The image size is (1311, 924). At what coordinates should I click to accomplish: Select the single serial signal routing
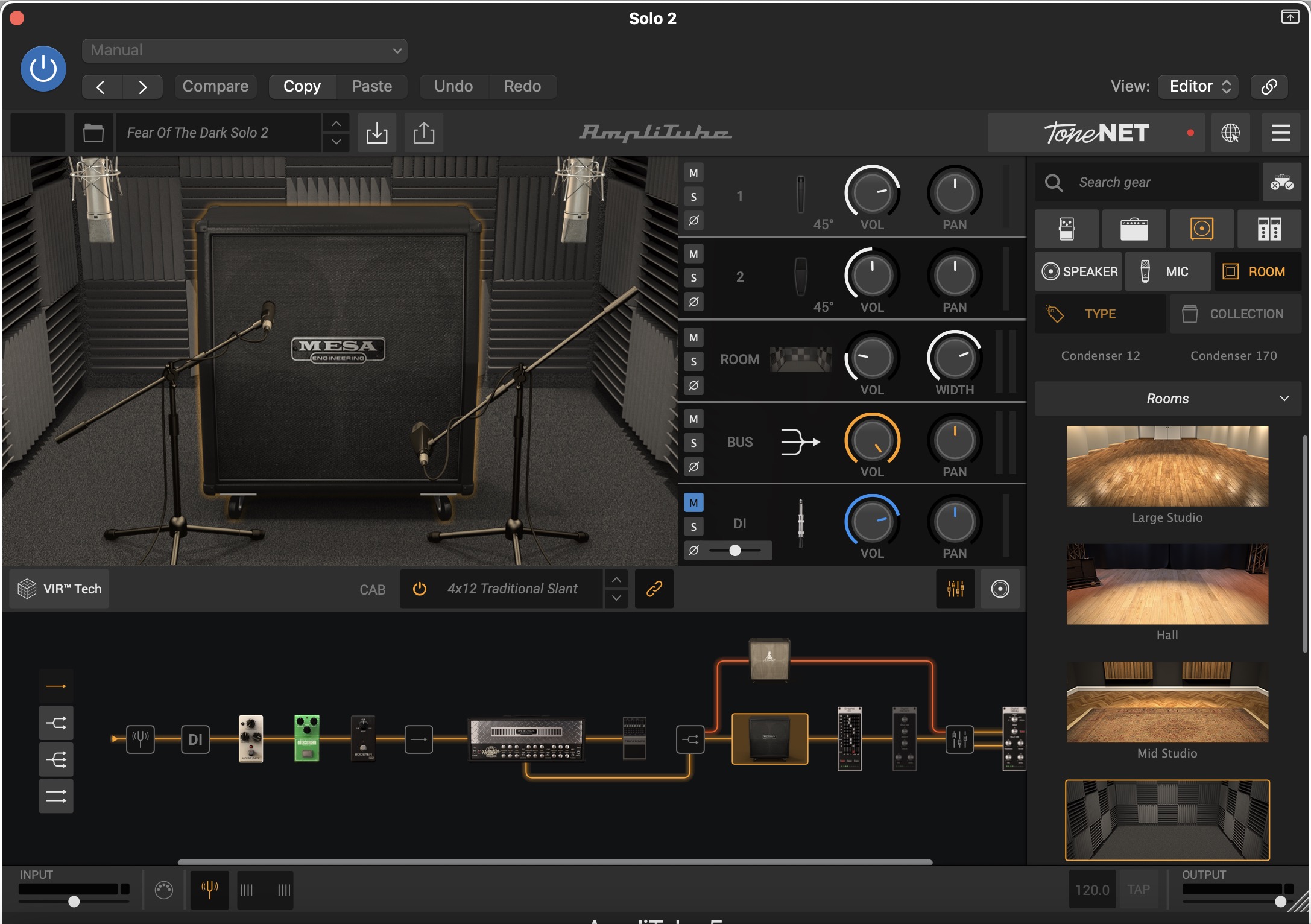click(x=56, y=686)
